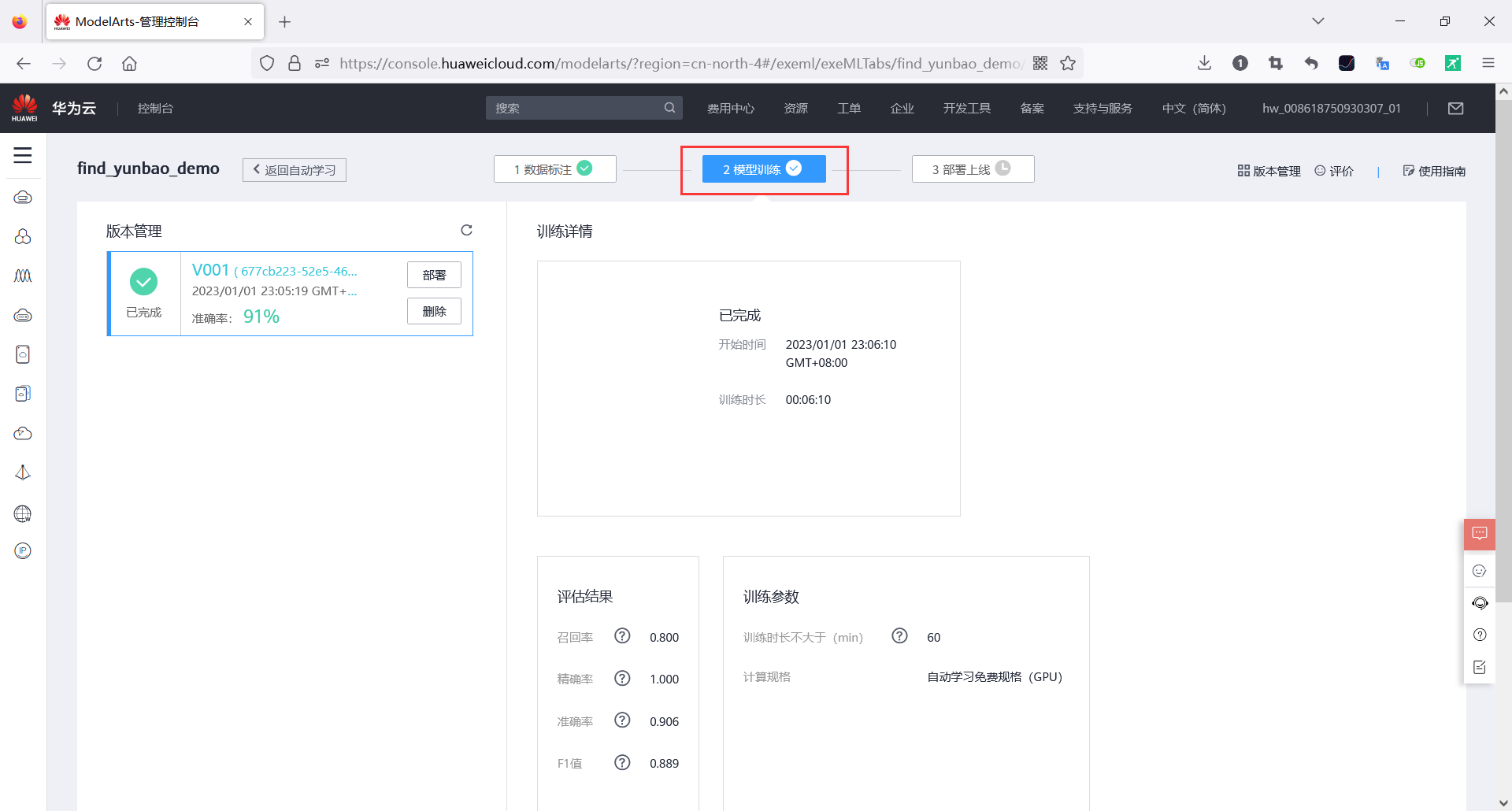Click the sailboat-shaped sidebar icon
This screenshot has height=811, width=1512.
coord(23,472)
